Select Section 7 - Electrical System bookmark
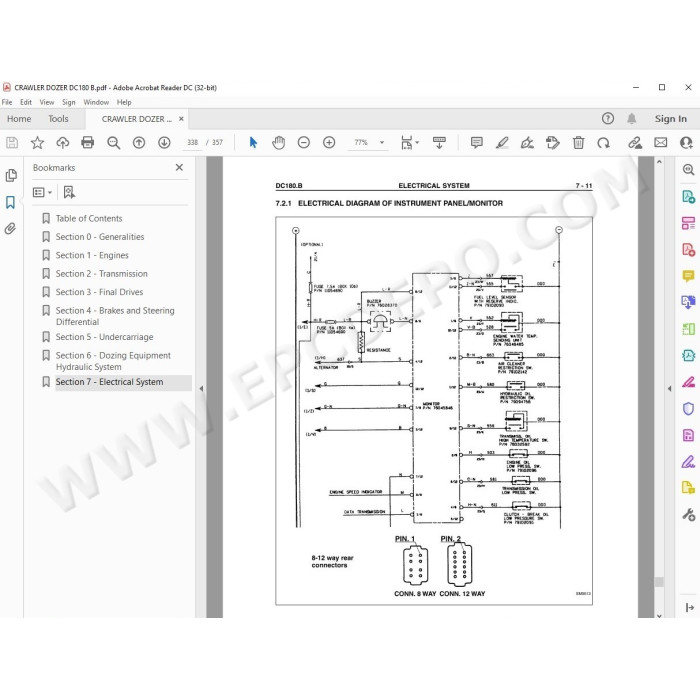Screen dimensions: 700x700 tap(109, 382)
